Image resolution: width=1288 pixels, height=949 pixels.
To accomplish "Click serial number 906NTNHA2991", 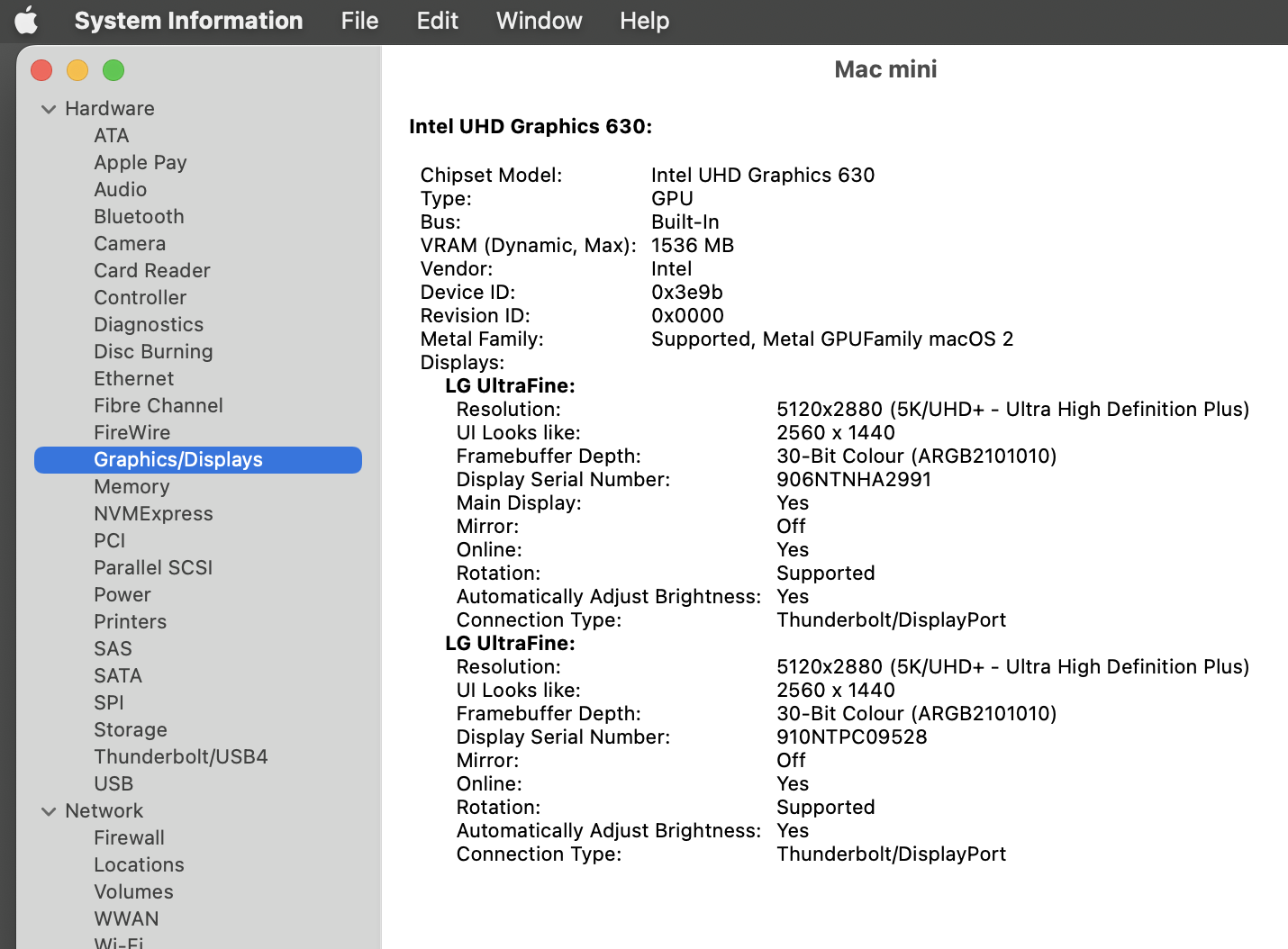I will coord(854,479).
